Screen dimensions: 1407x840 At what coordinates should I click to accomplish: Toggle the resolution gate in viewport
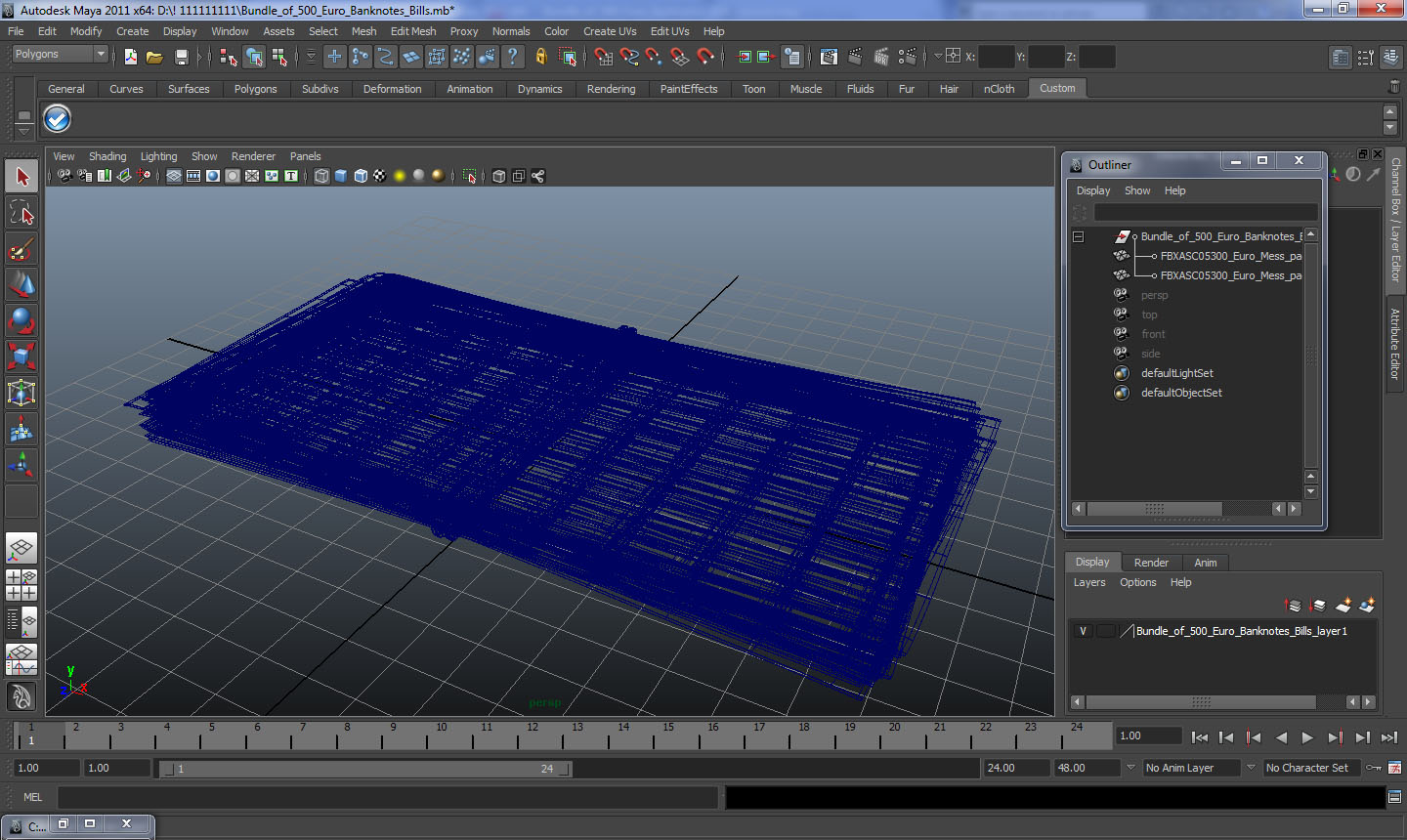213,176
